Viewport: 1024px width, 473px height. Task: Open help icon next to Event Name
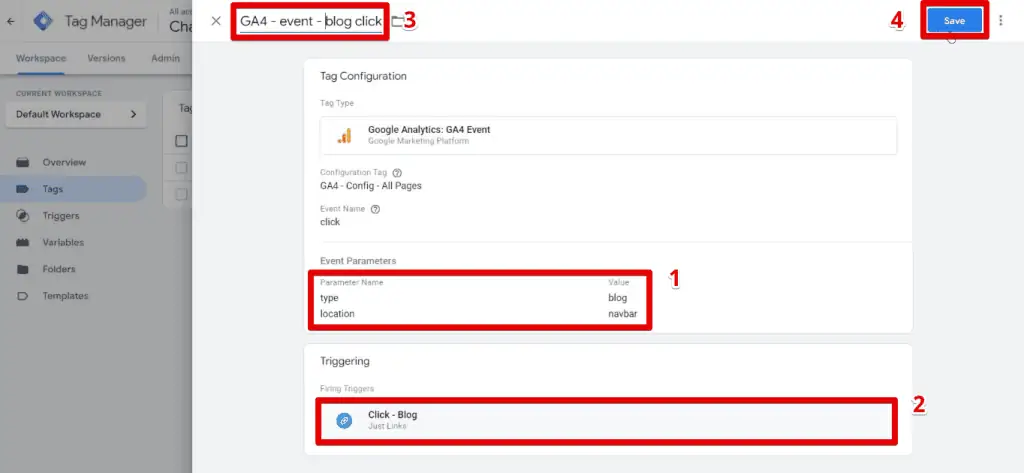(x=375, y=210)
